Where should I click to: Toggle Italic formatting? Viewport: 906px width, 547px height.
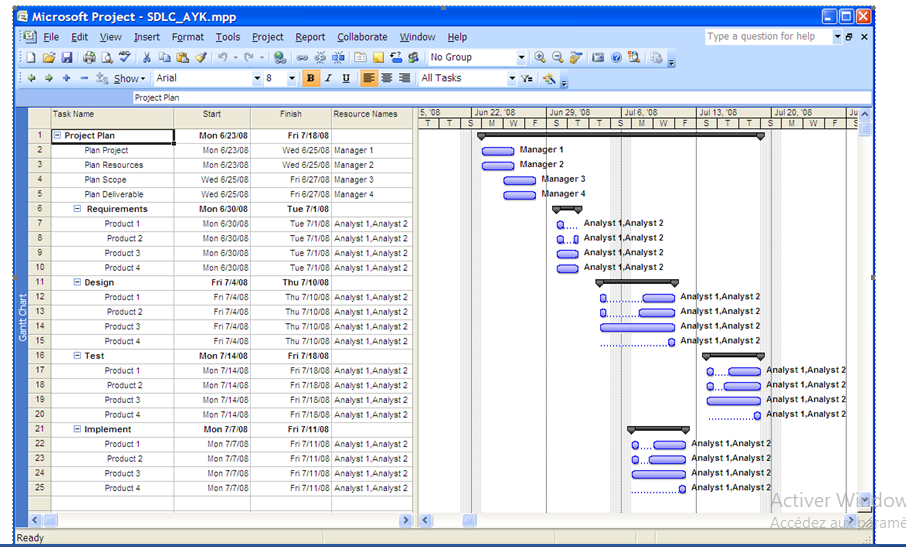(x=328, y=79)
